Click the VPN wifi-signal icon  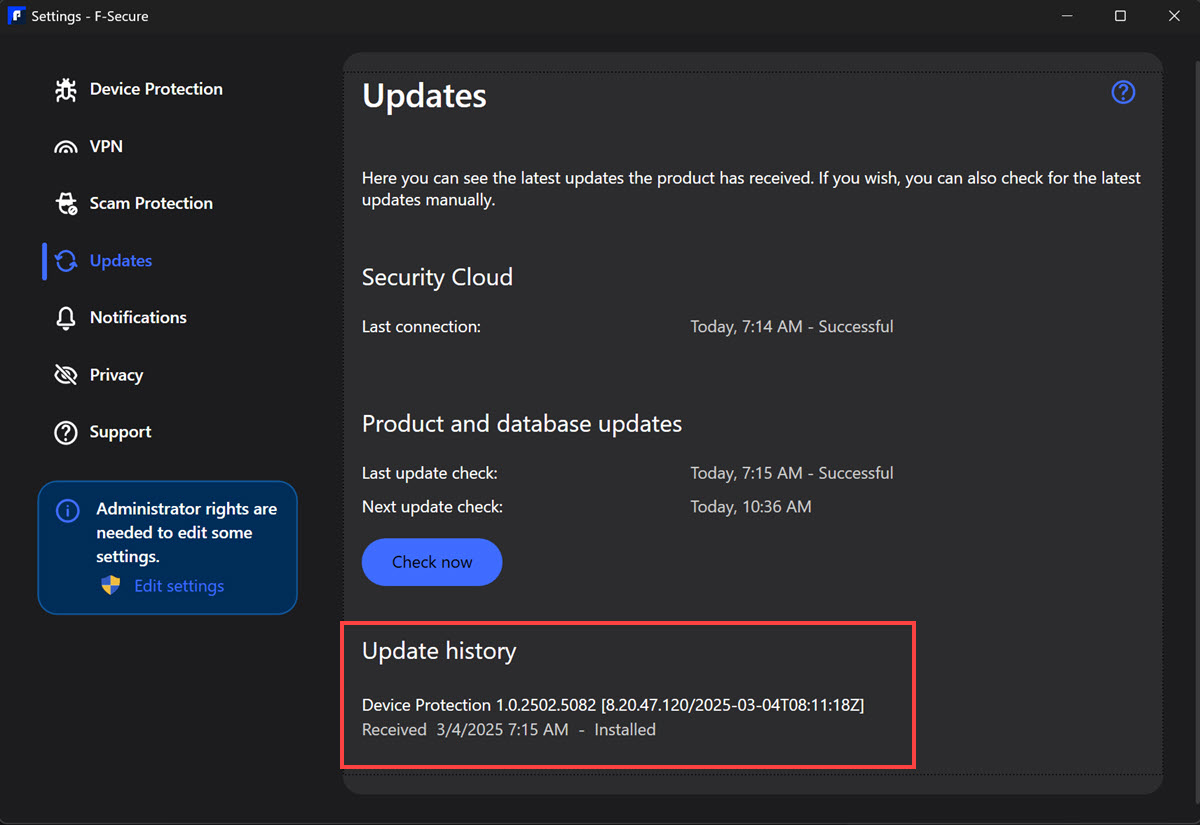tap(66, 147)
